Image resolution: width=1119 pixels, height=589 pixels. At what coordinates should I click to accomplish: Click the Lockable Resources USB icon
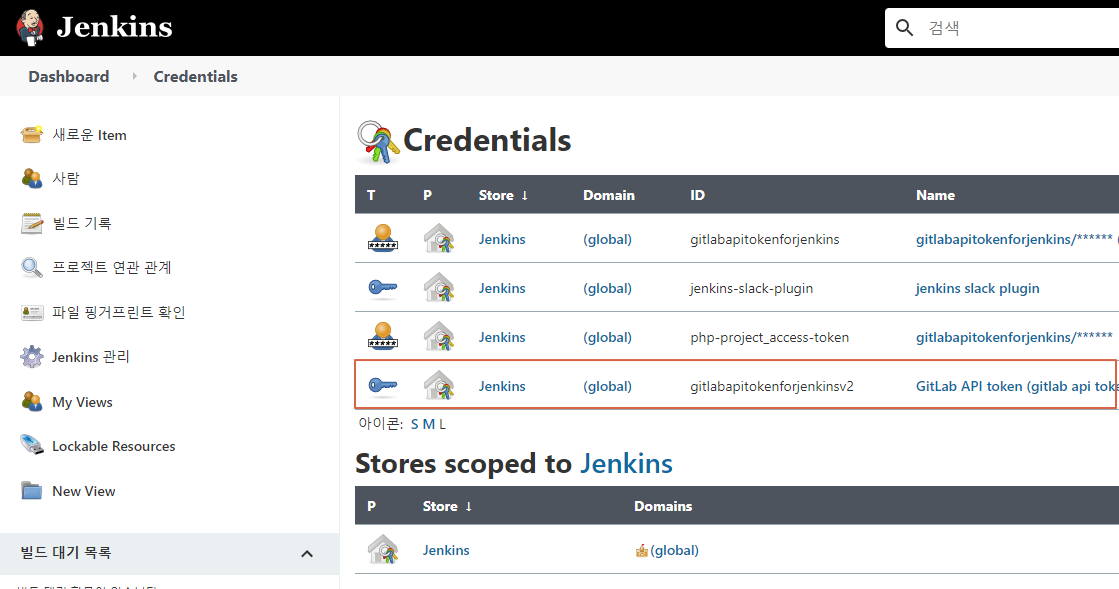pyautogui.click(x=31, y=445)
